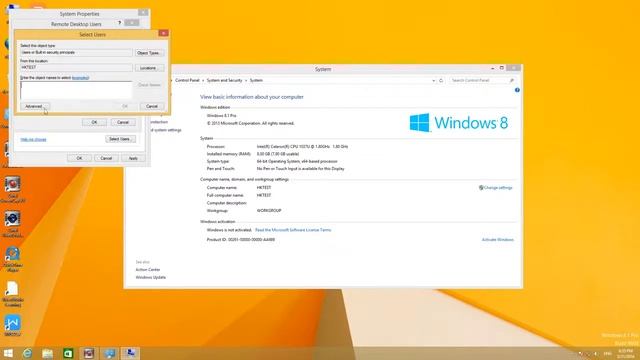
Task: Open the green Store app on taskbar
Action: (68, 353)
